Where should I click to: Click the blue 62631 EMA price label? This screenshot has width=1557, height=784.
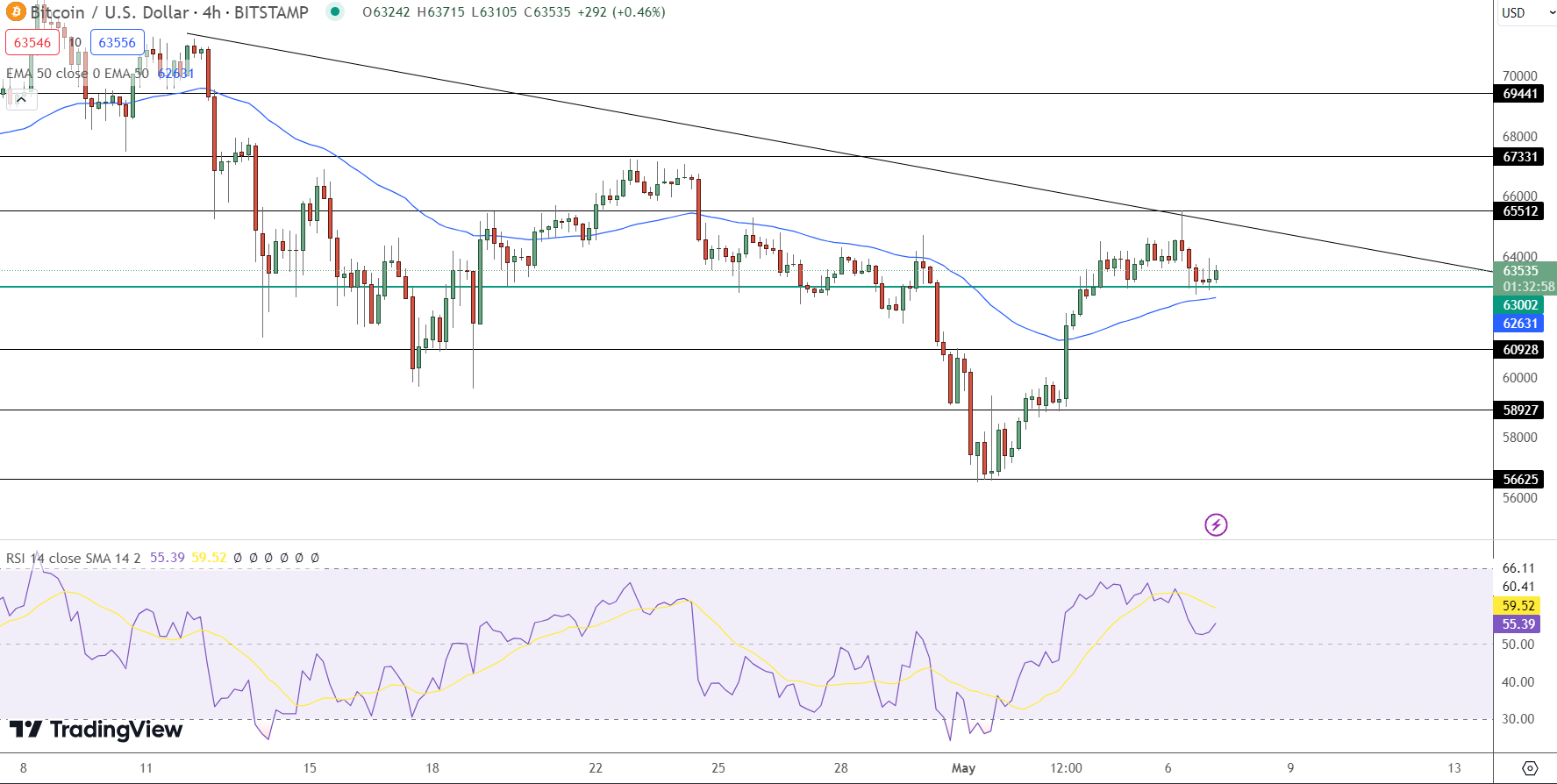click(x=1520, y=324)
